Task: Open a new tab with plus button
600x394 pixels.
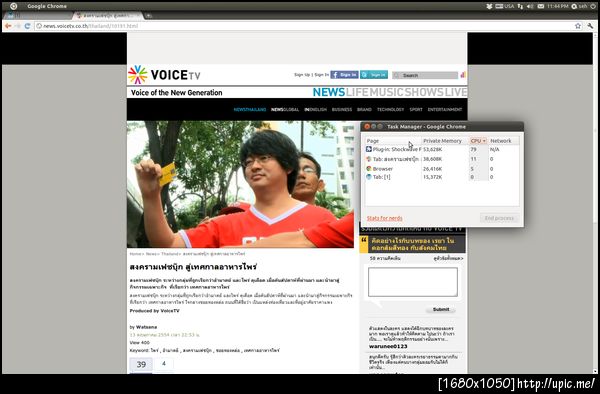Action: [148, 16]
